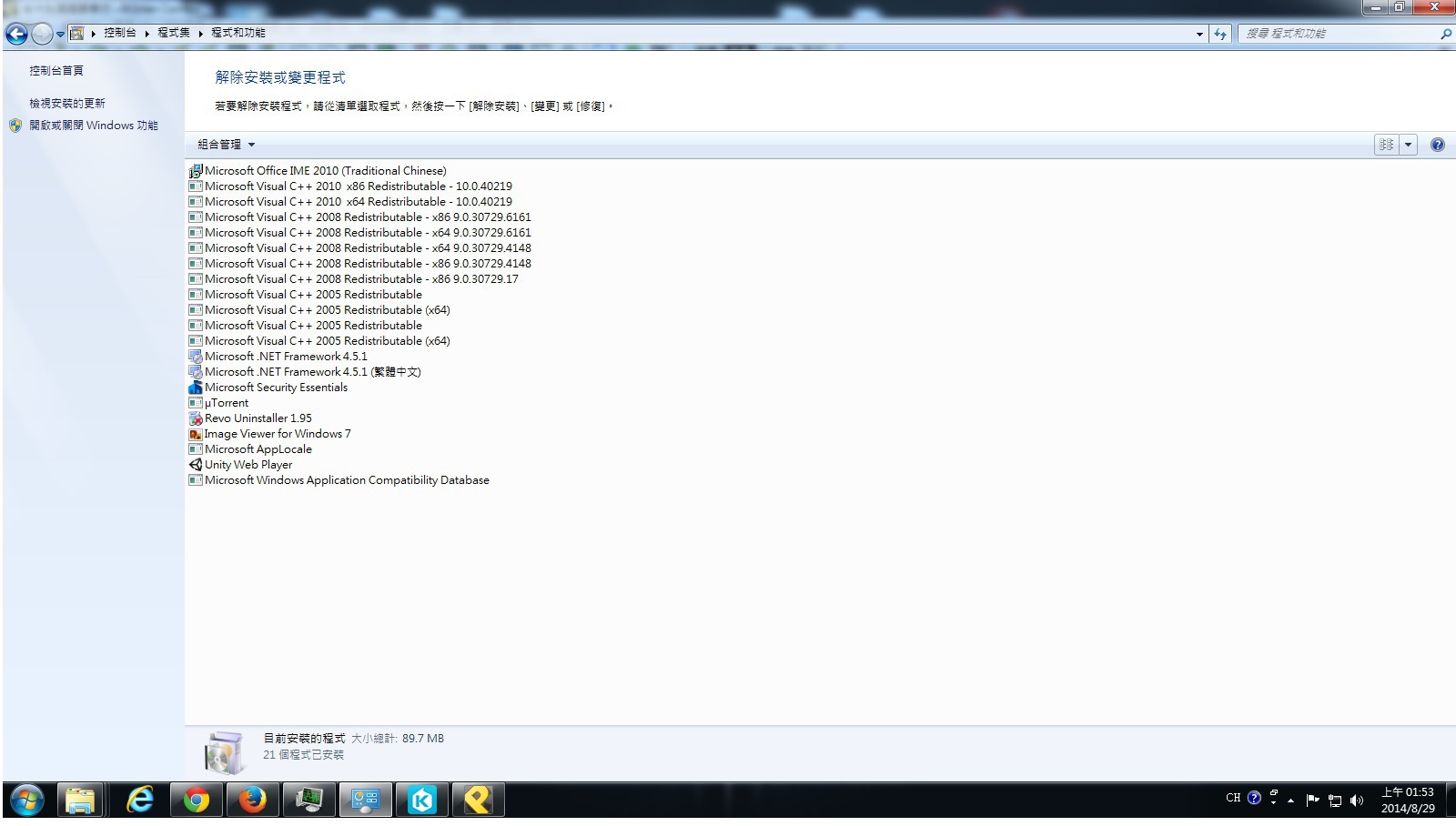The height and width of the screenshot is (826, 1456).
Task: Open 控制台首頁 link
Action: click(56, 70)
